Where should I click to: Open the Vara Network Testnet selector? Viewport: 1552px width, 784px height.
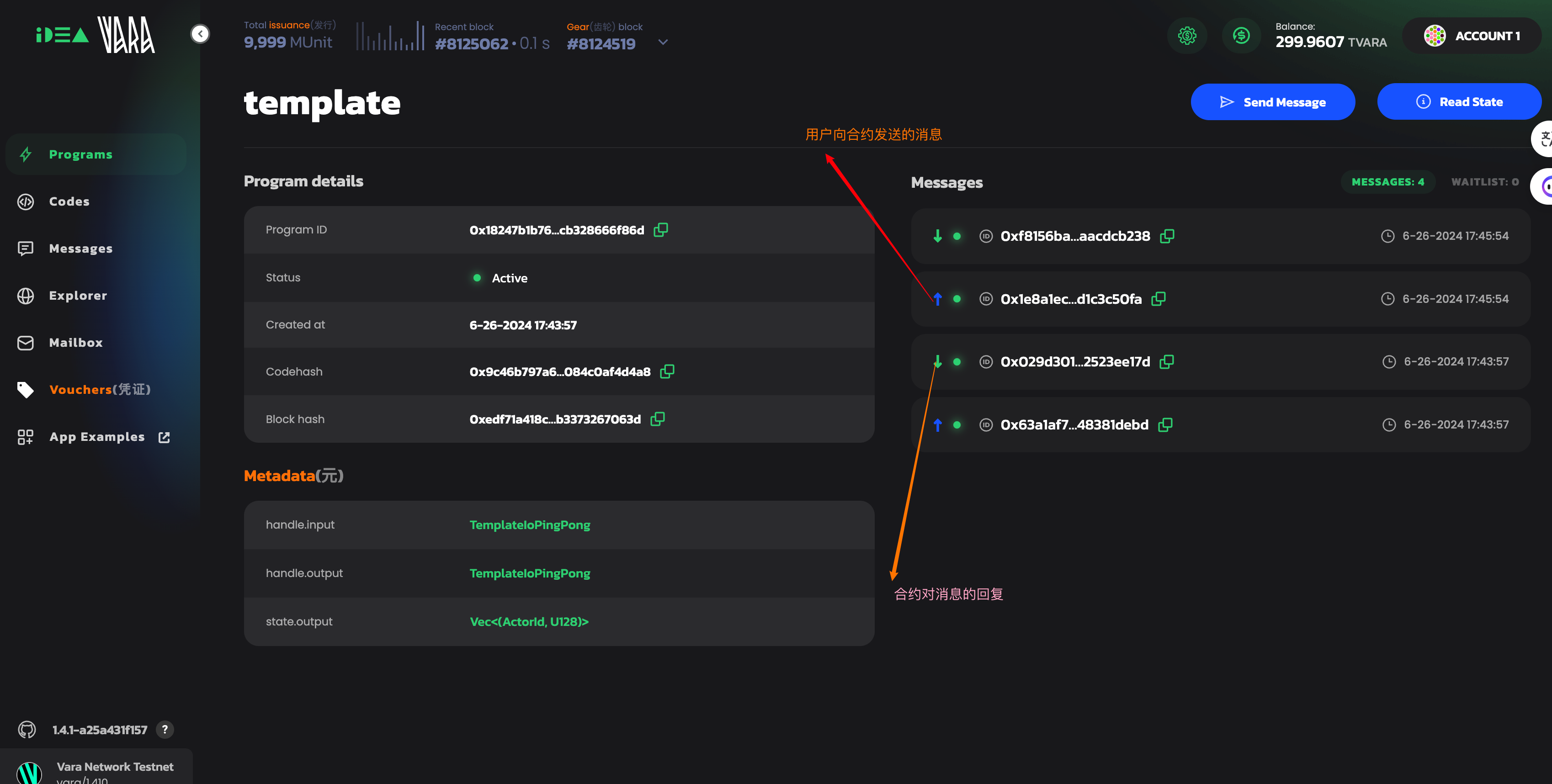coord(96,767)
